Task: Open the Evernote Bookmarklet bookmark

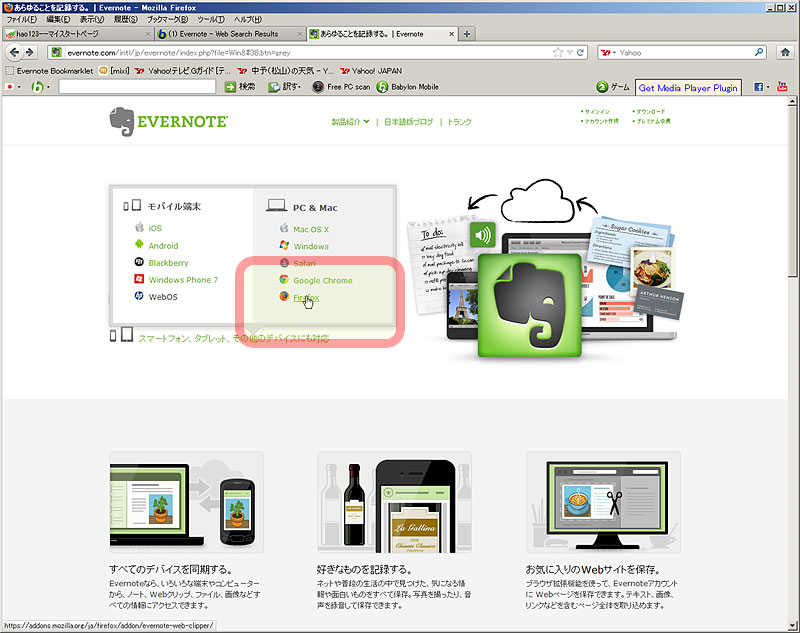Action: 49,71
